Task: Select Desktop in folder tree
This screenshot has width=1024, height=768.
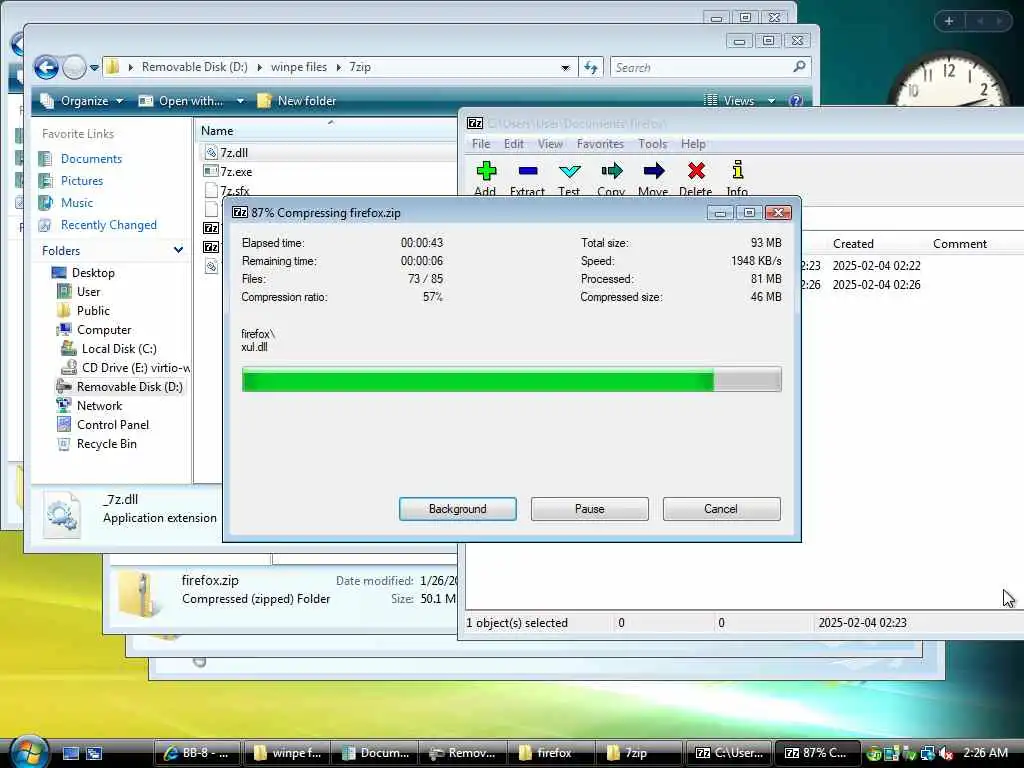Action: click(93, 273)
